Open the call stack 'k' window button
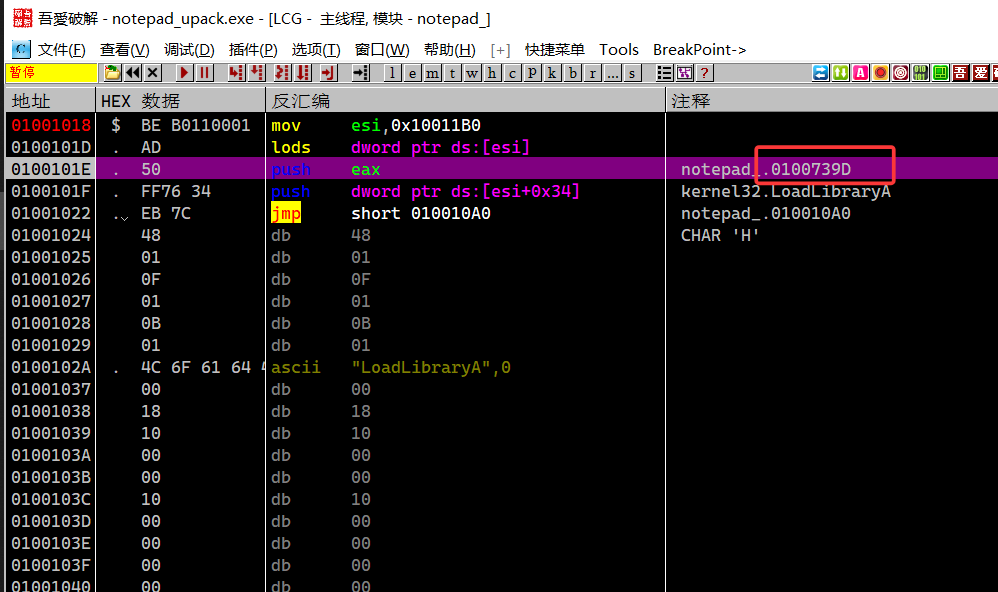The height and width of the screenshot is (592, 998). tap(552, 73)
